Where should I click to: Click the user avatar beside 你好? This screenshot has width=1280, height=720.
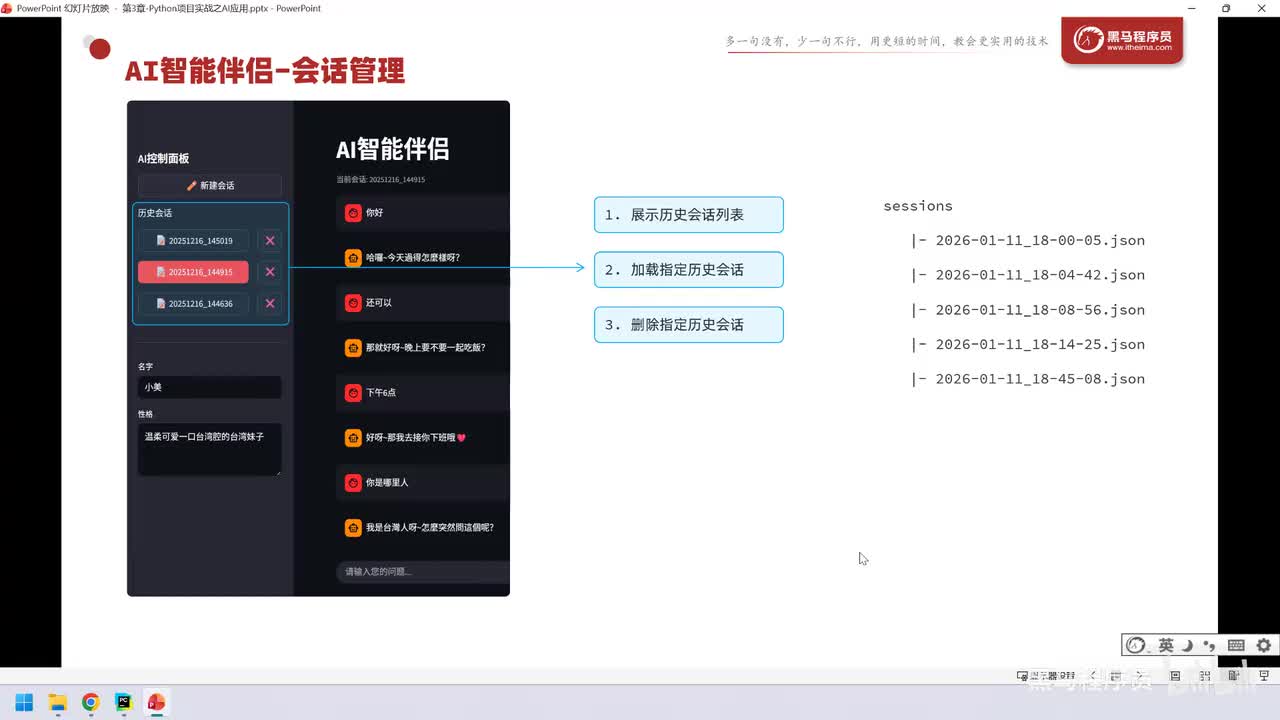pyautogui.click(x=353, y=213)
